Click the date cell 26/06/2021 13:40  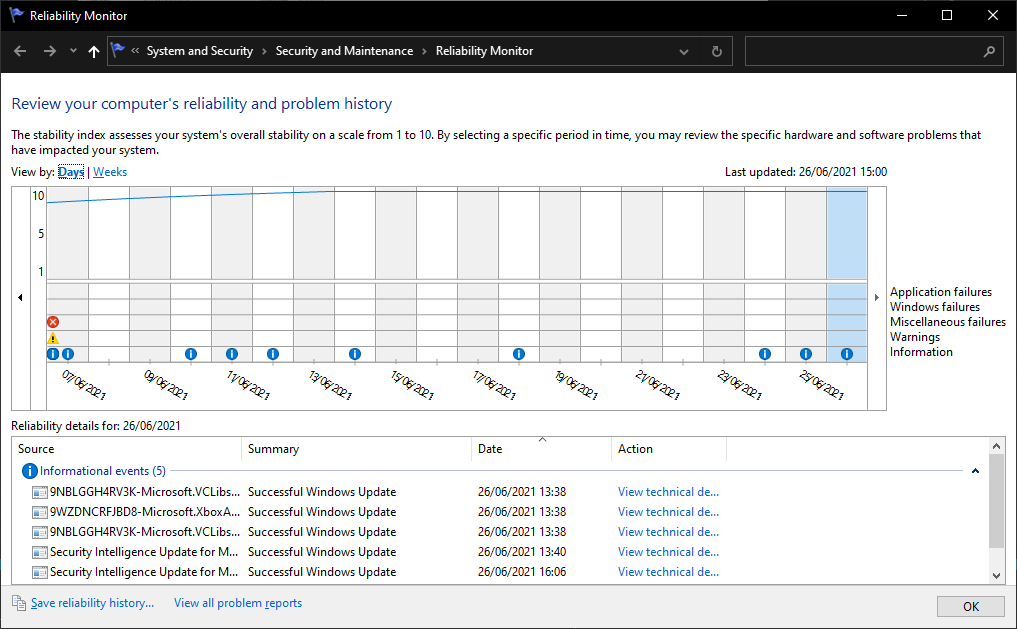pyautogui.click(x=522, y=552)
